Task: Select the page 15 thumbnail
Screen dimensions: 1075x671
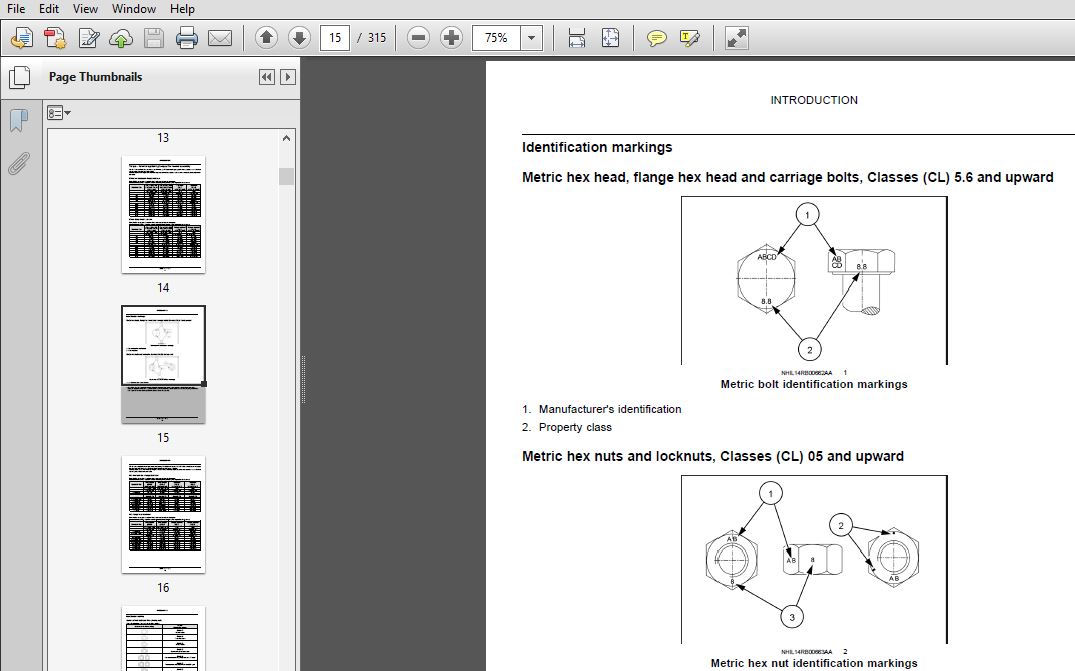Action: coord(163,365)
